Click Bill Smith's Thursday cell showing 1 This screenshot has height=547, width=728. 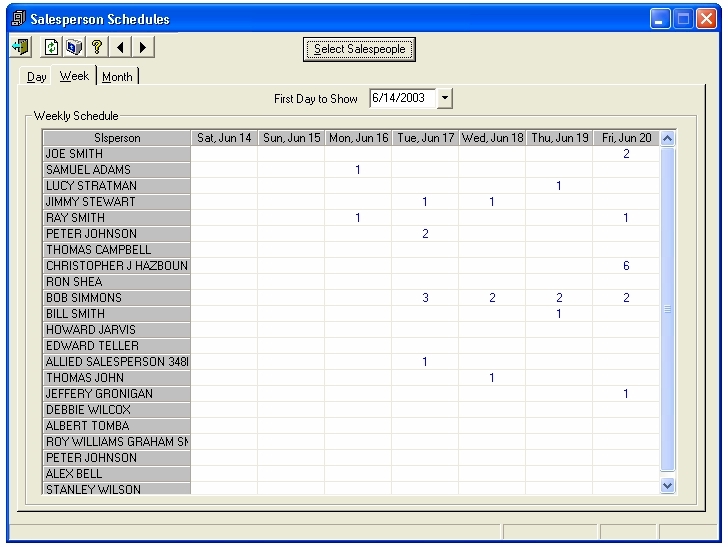coord(559,314)
